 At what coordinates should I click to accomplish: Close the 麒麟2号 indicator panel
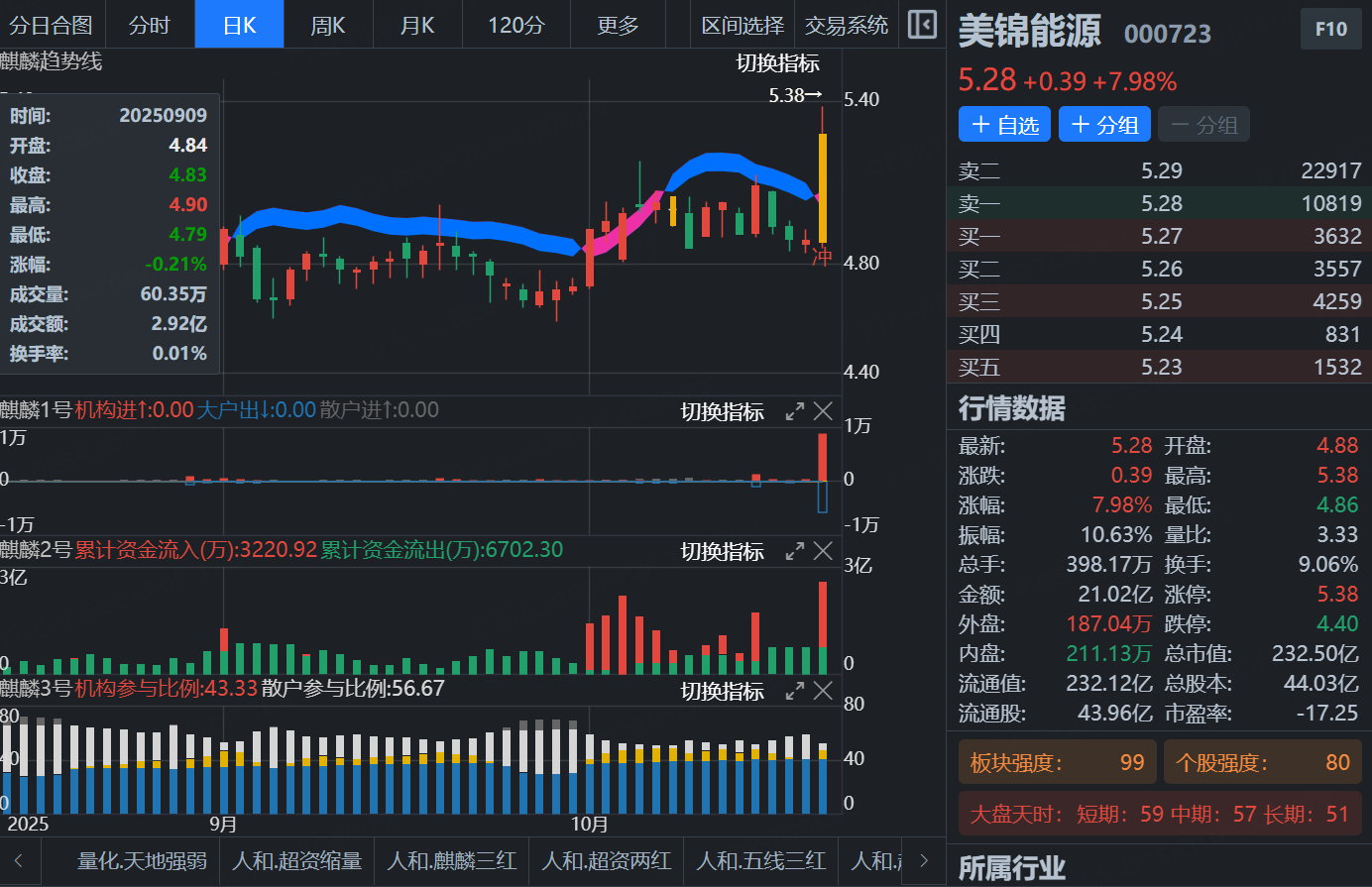click(823, 551)
